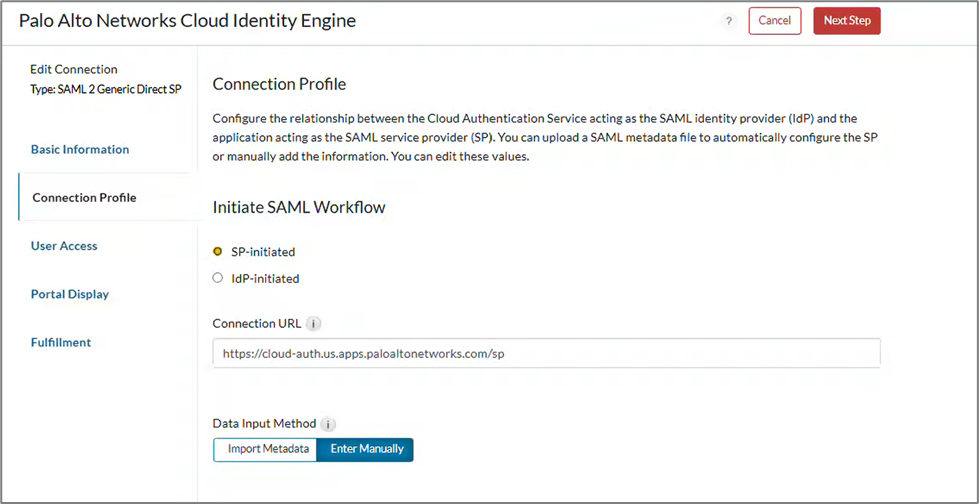Go to Connection Profile sidebar tab
The height and width of the screenshot is (504, 979).
84,198
